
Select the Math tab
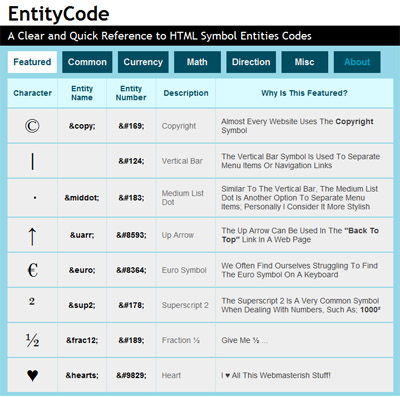[x=197, y=62]
